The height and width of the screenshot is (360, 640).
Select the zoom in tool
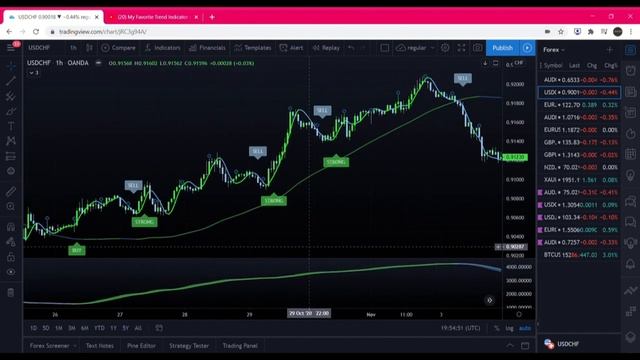click(11, 207)
